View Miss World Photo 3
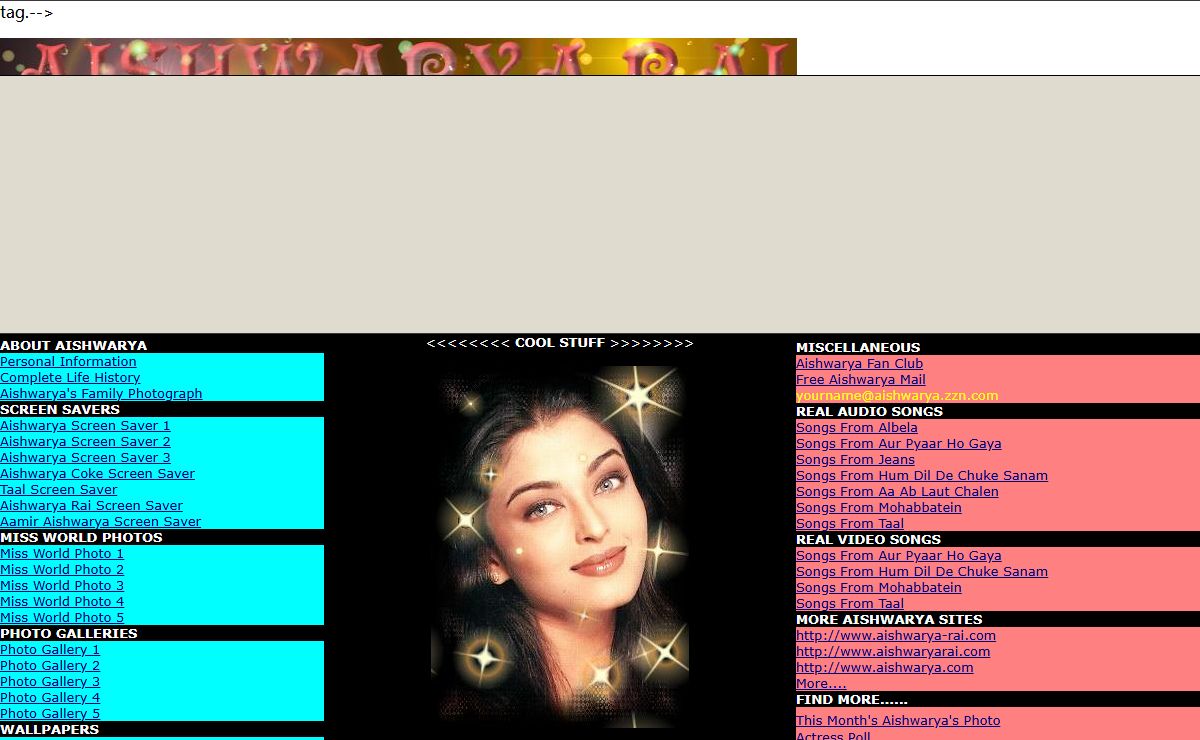This screenshot has width=1200, height=740. (x=62, y=586)
